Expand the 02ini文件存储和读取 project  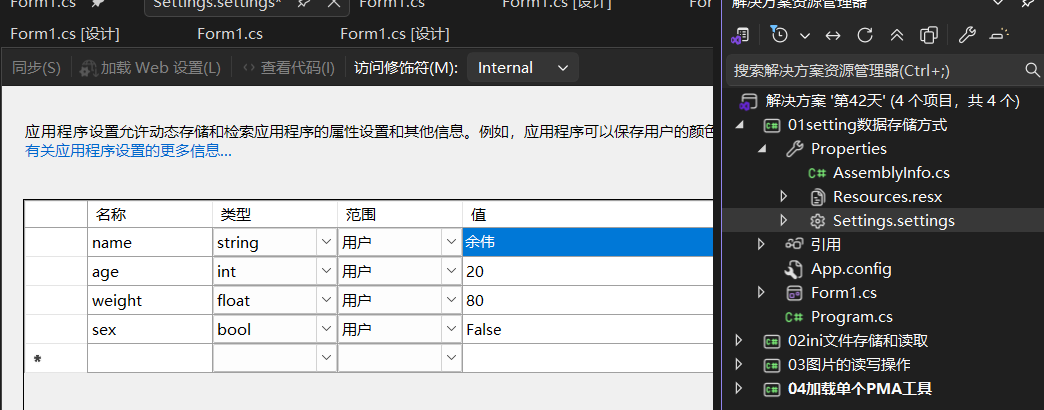click(x=740, y=341)
